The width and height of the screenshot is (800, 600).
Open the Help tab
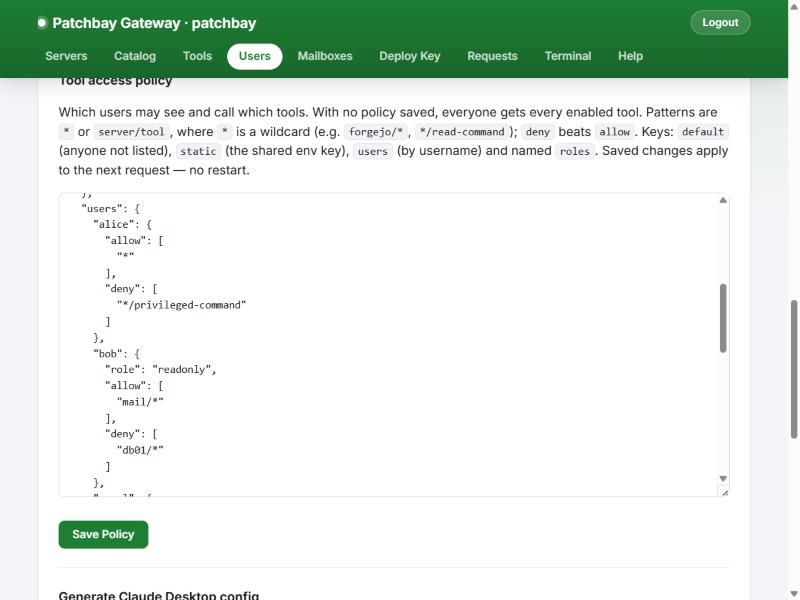(630, 56)
